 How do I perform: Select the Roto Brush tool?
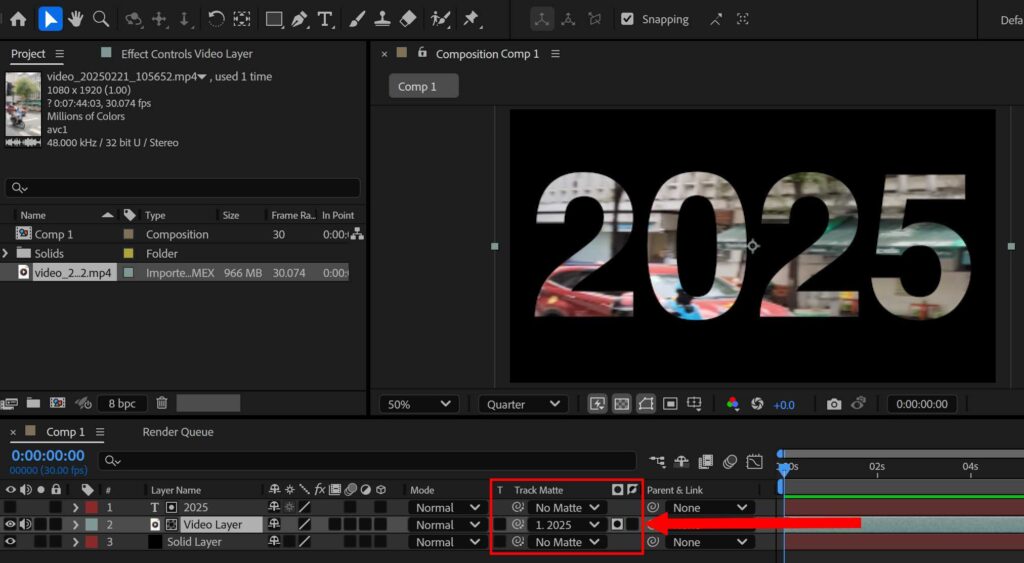(440, 19)
